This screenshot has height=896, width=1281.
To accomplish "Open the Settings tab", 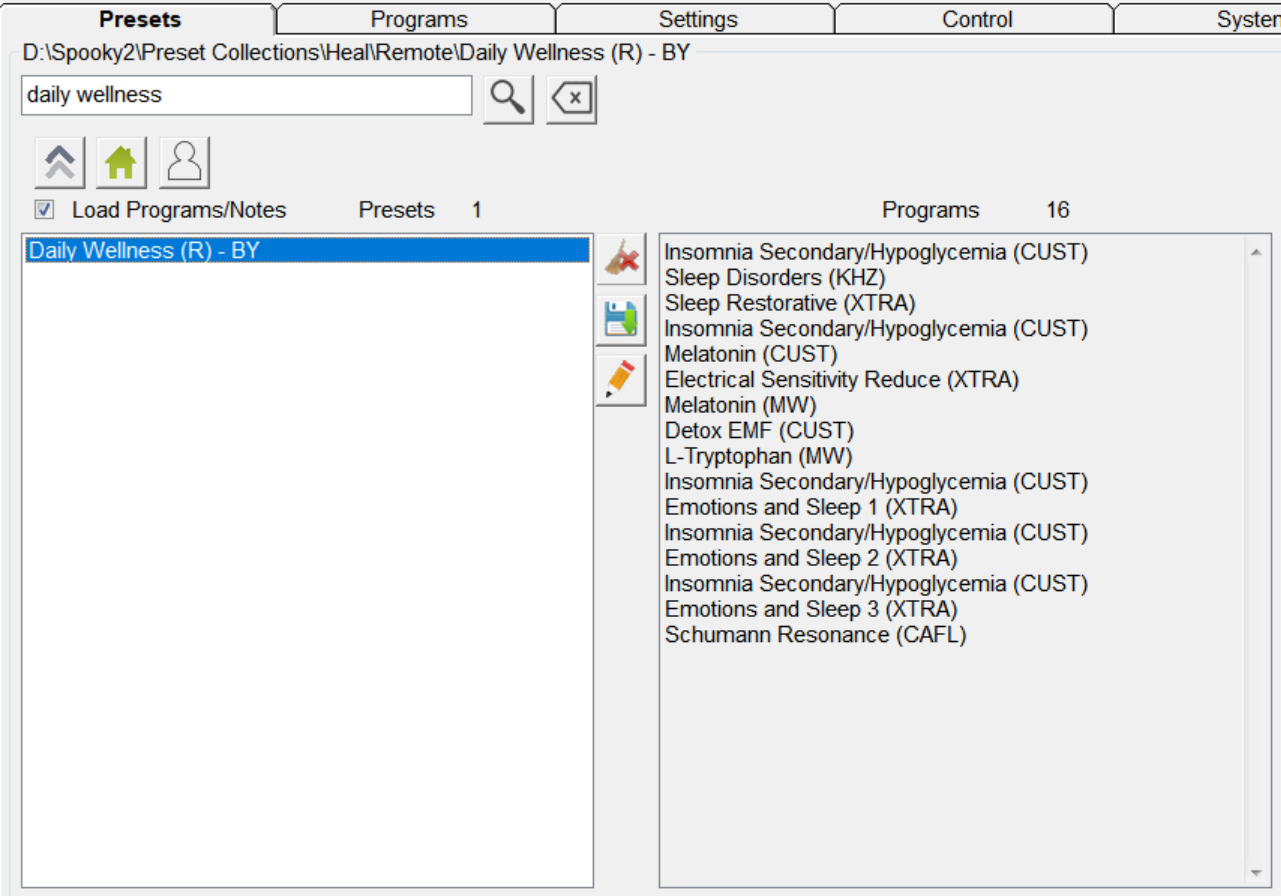I will pyautogui.click(x=697, y=19).
